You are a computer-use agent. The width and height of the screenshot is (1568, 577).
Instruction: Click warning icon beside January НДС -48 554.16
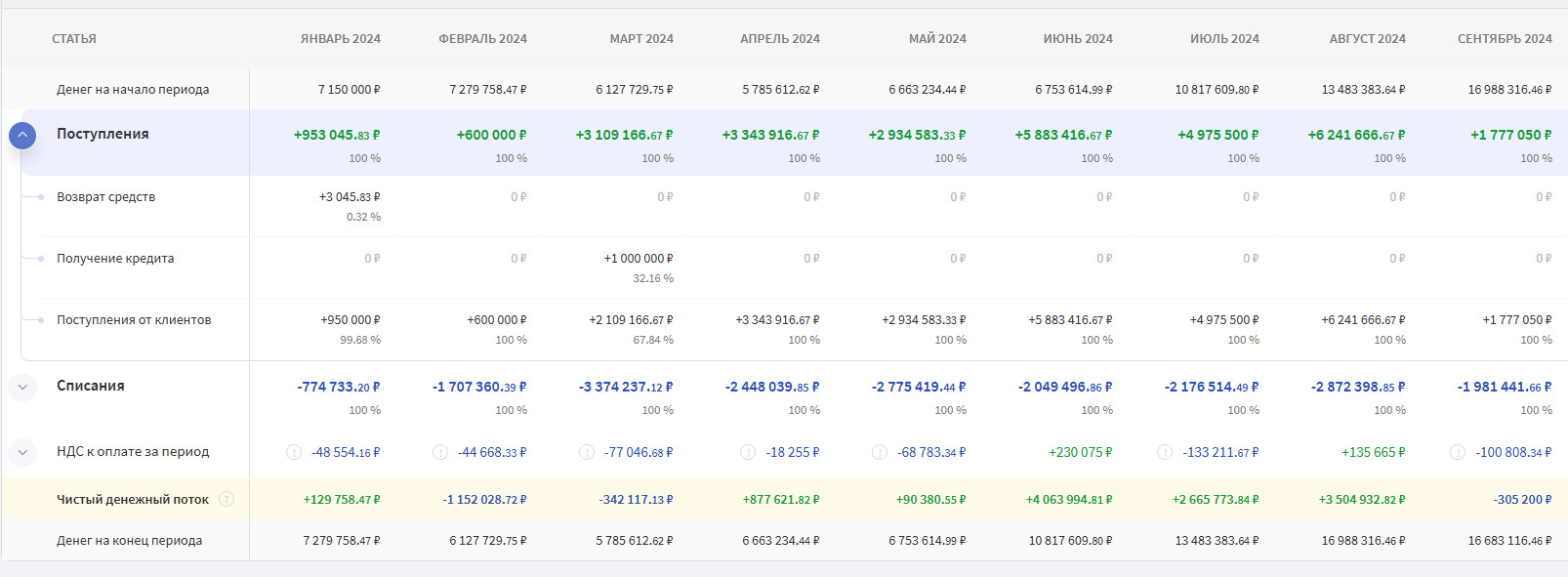point(293,452)
